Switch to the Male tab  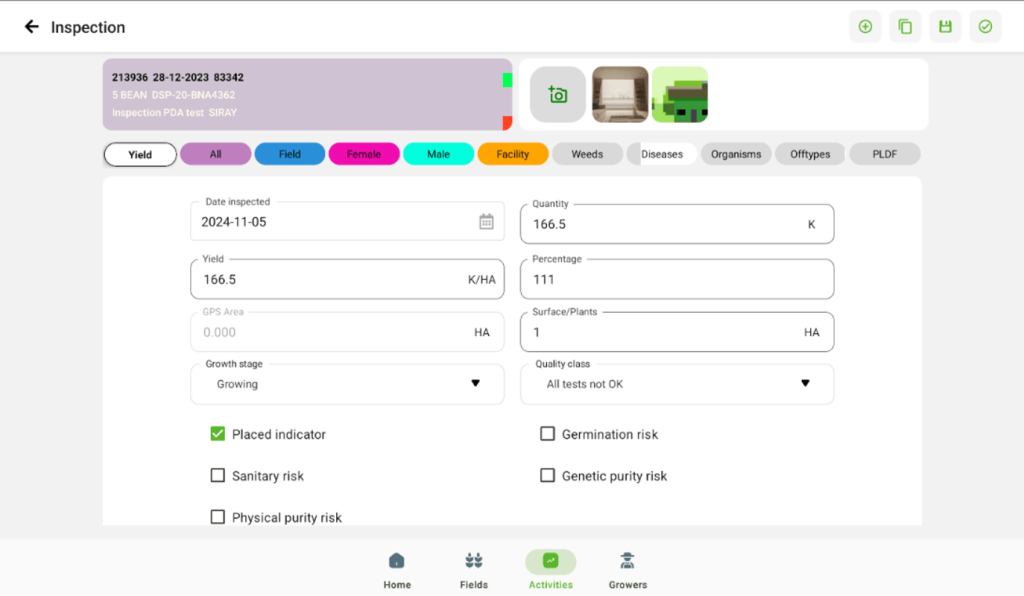click(x=438, y=155)
